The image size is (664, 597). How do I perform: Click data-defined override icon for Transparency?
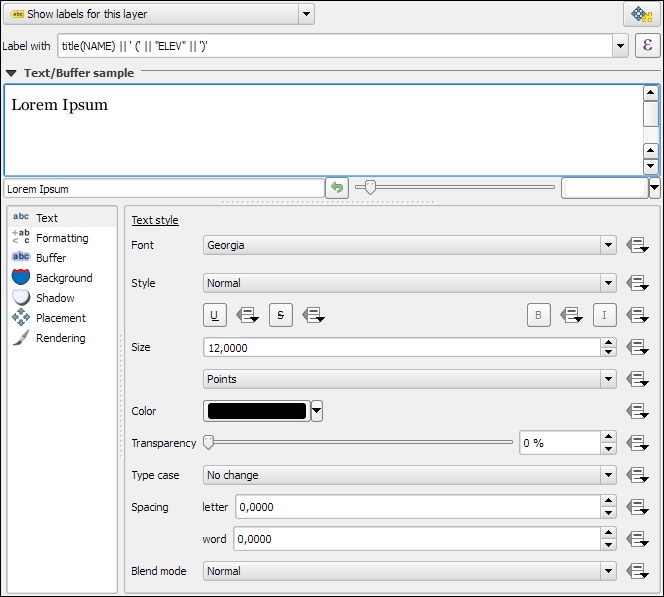(638, 443)
